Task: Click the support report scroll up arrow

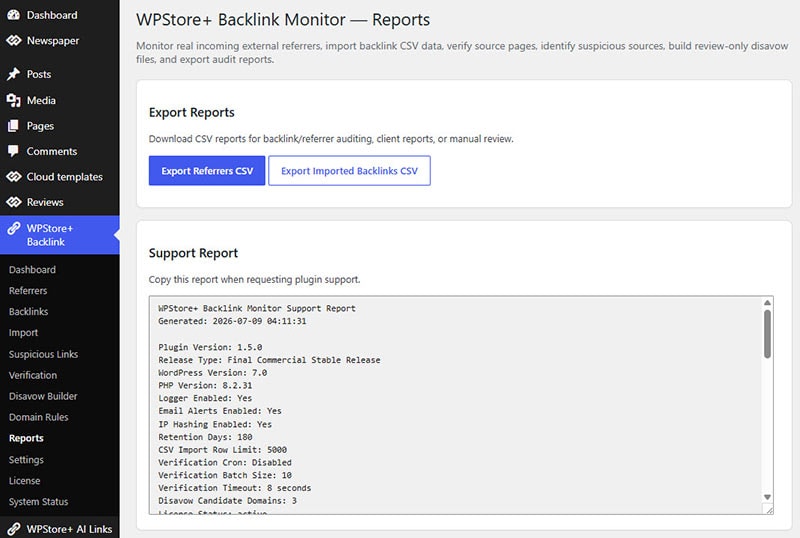Action: (x=767, y=303)
